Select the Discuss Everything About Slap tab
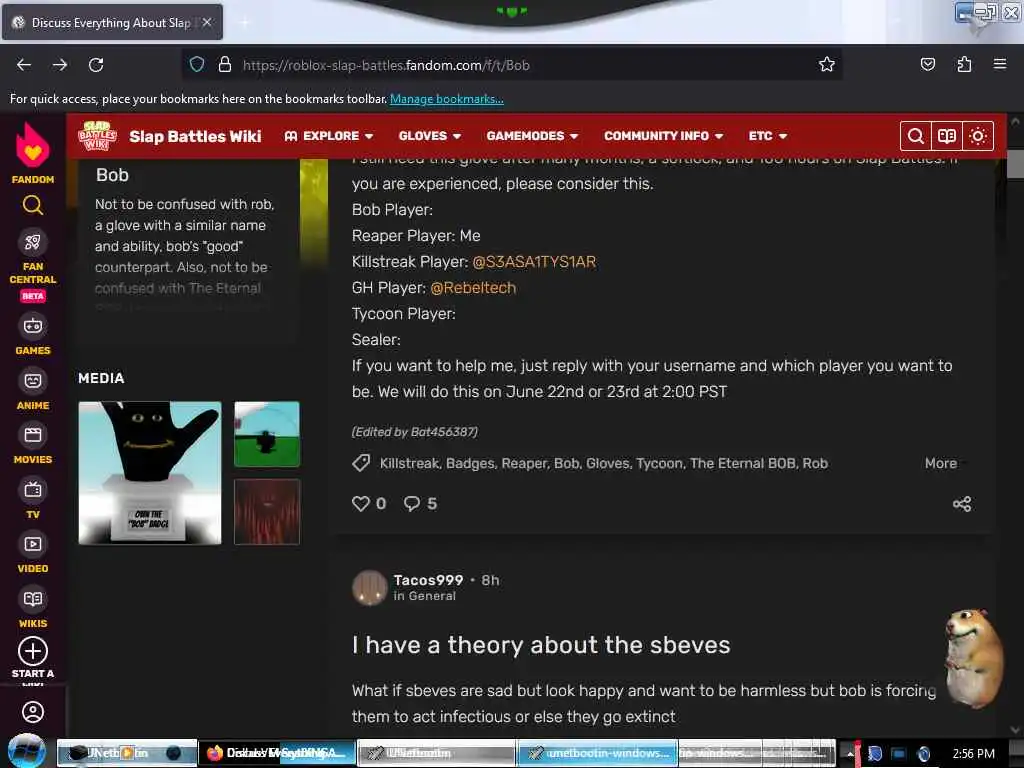The image size is (1024, 768). click(112, 23)
